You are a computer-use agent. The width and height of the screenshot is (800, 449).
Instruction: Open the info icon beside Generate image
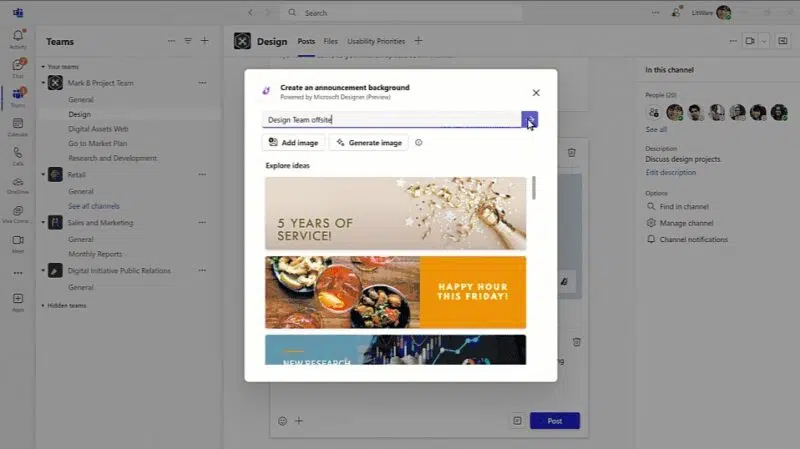click(418, 143)
